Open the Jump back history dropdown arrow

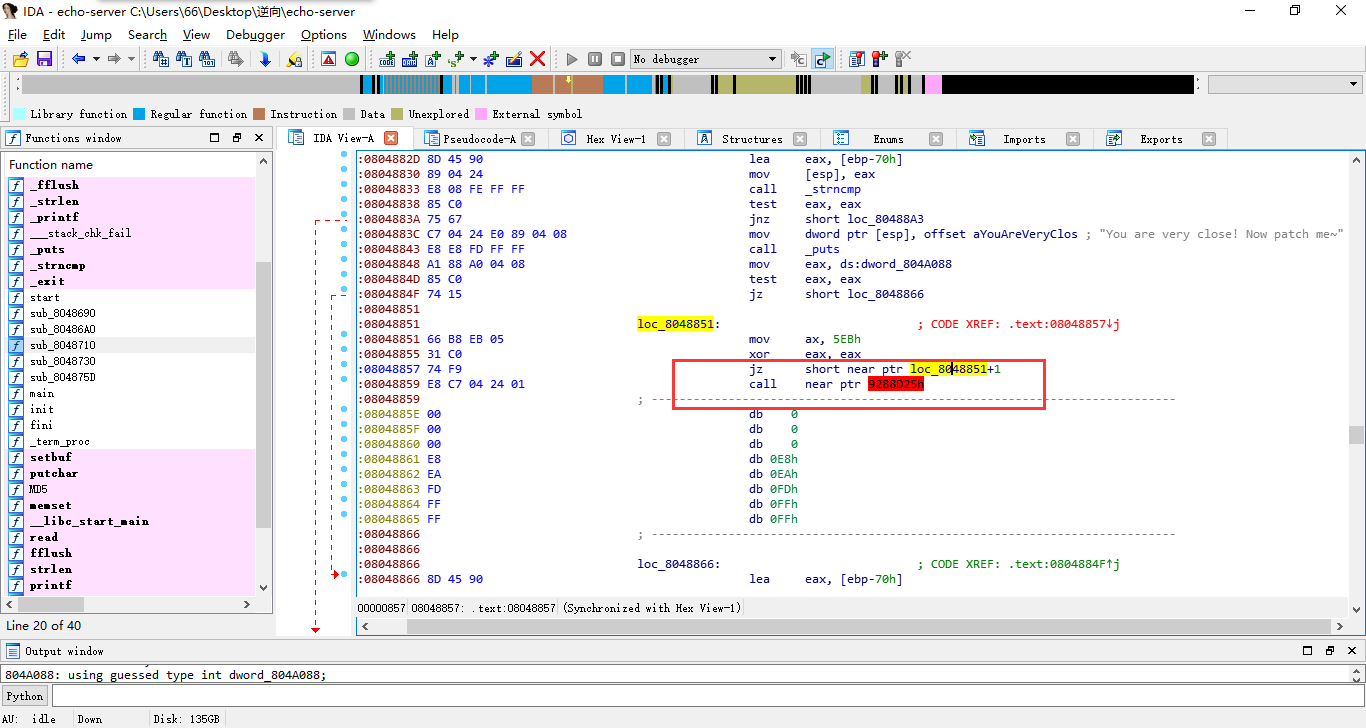point(95,59)
